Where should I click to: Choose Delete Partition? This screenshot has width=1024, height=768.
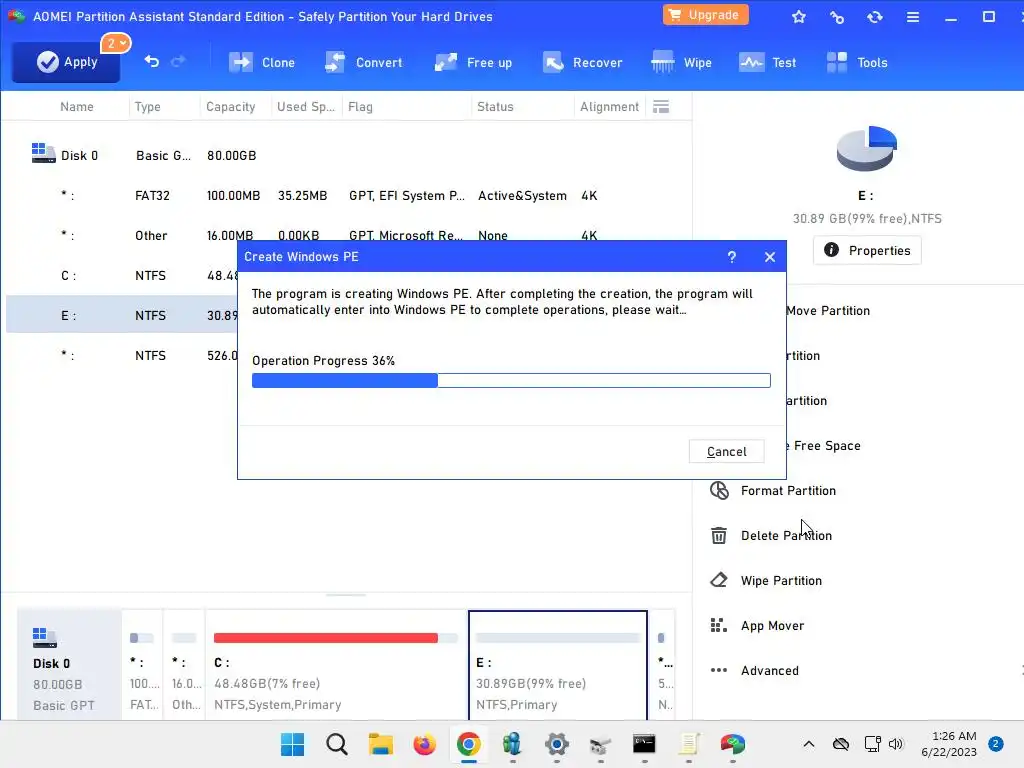(x=786, y=536)
